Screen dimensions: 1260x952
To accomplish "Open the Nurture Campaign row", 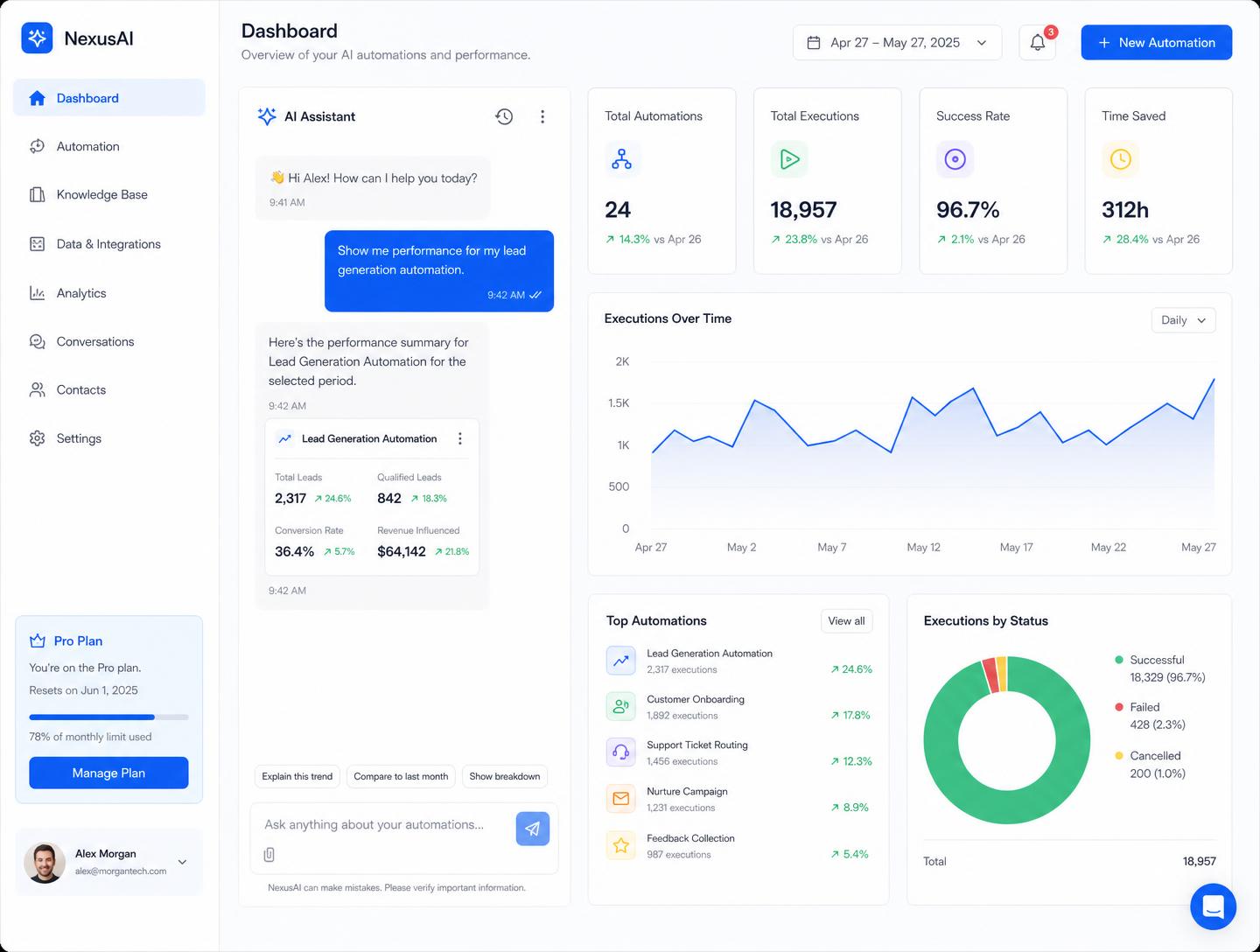I will [739, 799].
